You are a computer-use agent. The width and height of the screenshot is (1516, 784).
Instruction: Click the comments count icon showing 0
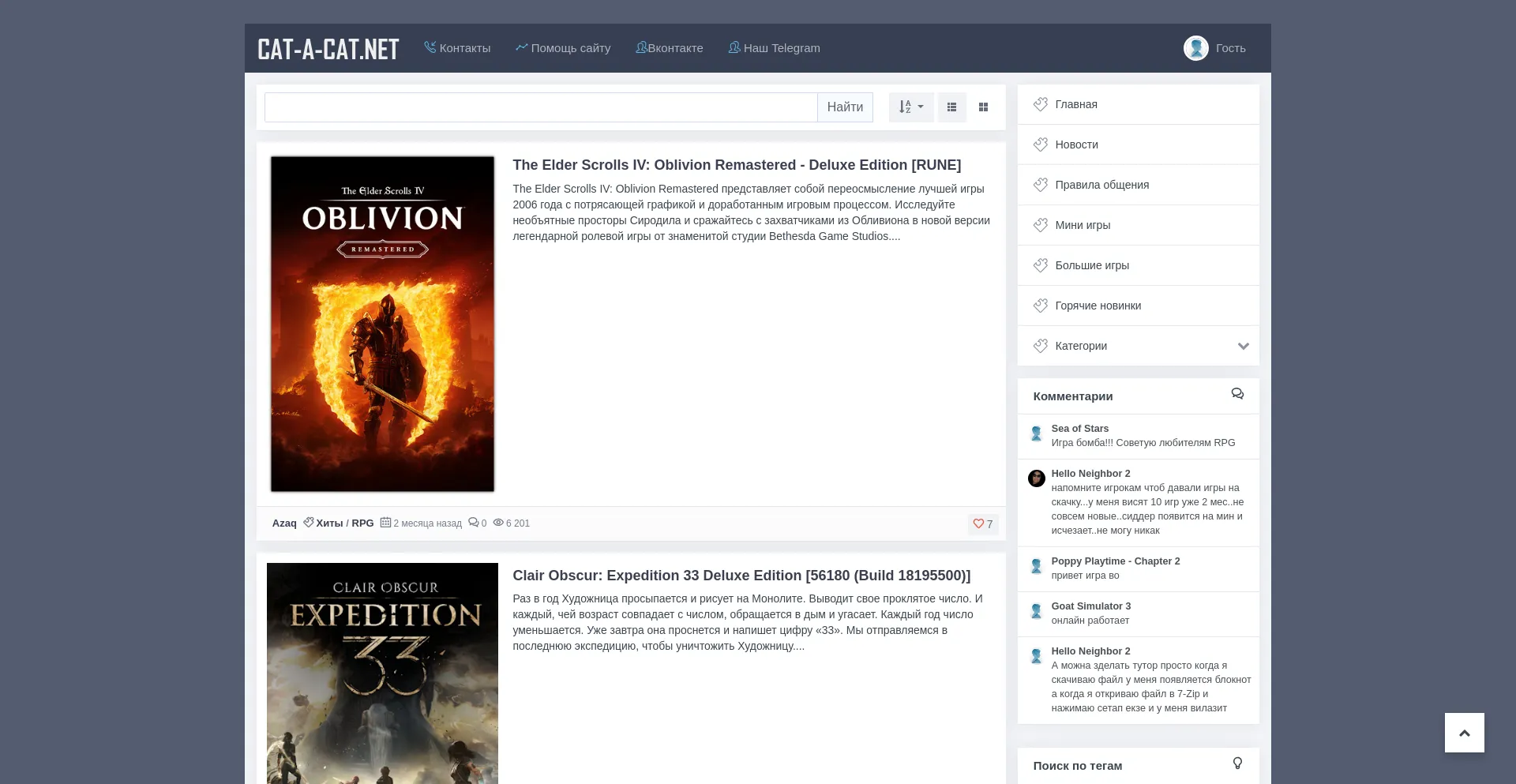point(473,523)
